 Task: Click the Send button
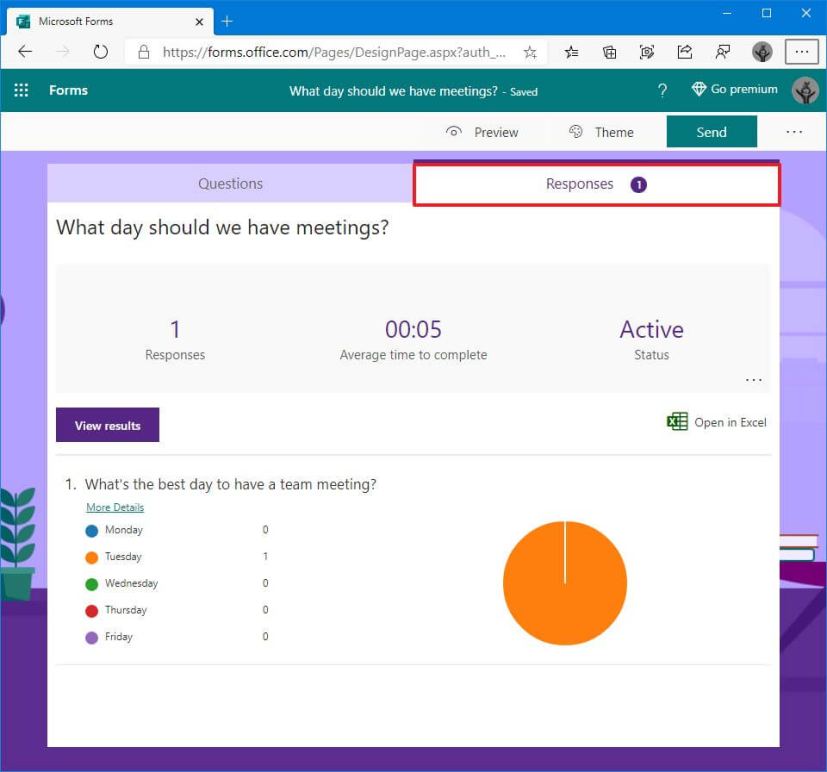coord(711,132)
